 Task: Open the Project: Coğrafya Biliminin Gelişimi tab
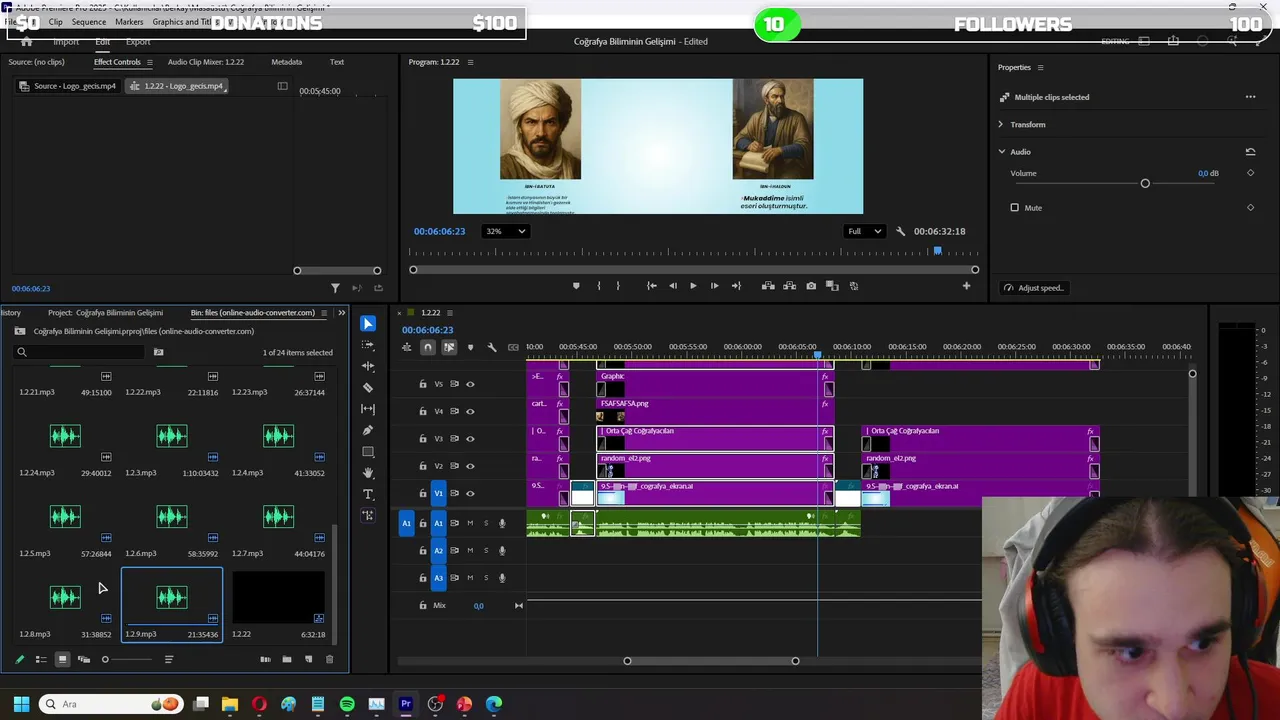[x=105, y=313]
